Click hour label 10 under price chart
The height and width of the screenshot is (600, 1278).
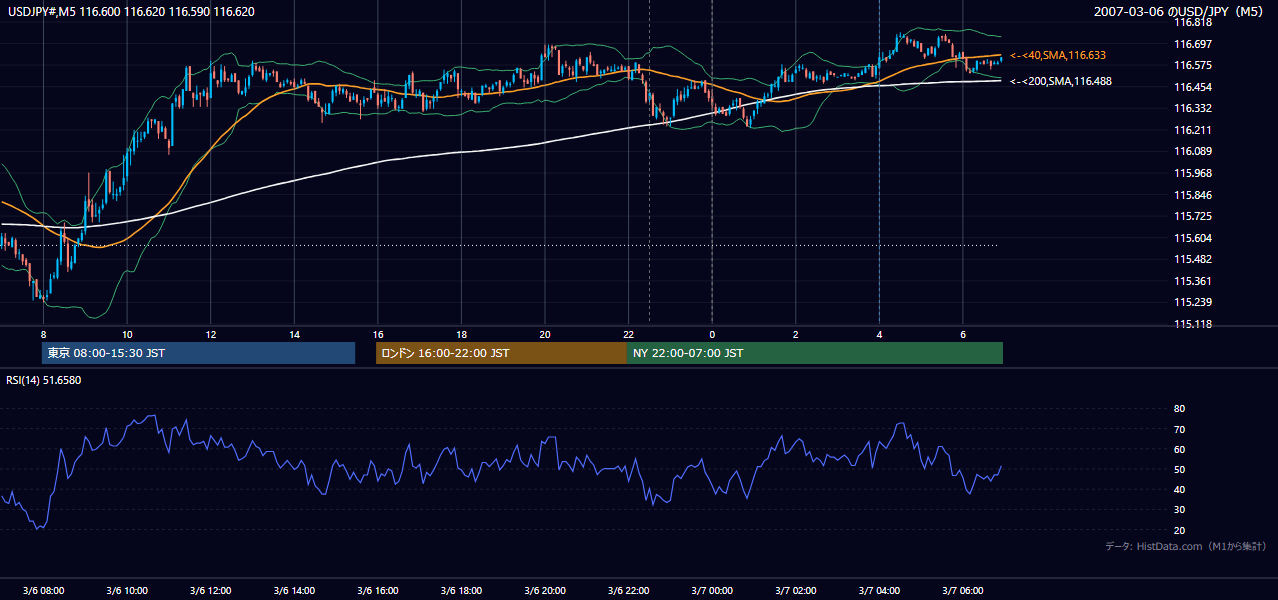point(127,334)
